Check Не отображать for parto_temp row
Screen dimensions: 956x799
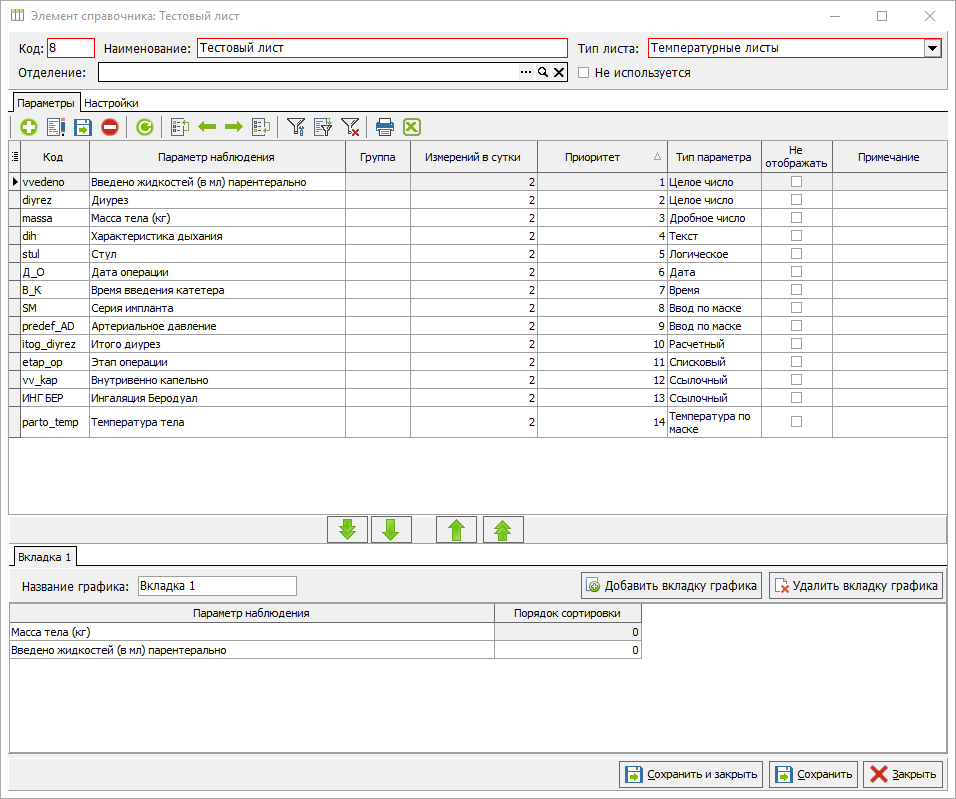(796, 421)
